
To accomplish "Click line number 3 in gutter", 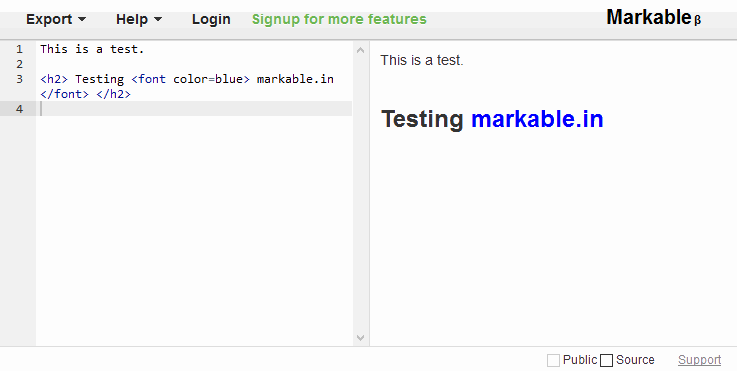I will [x=19, y=79].
